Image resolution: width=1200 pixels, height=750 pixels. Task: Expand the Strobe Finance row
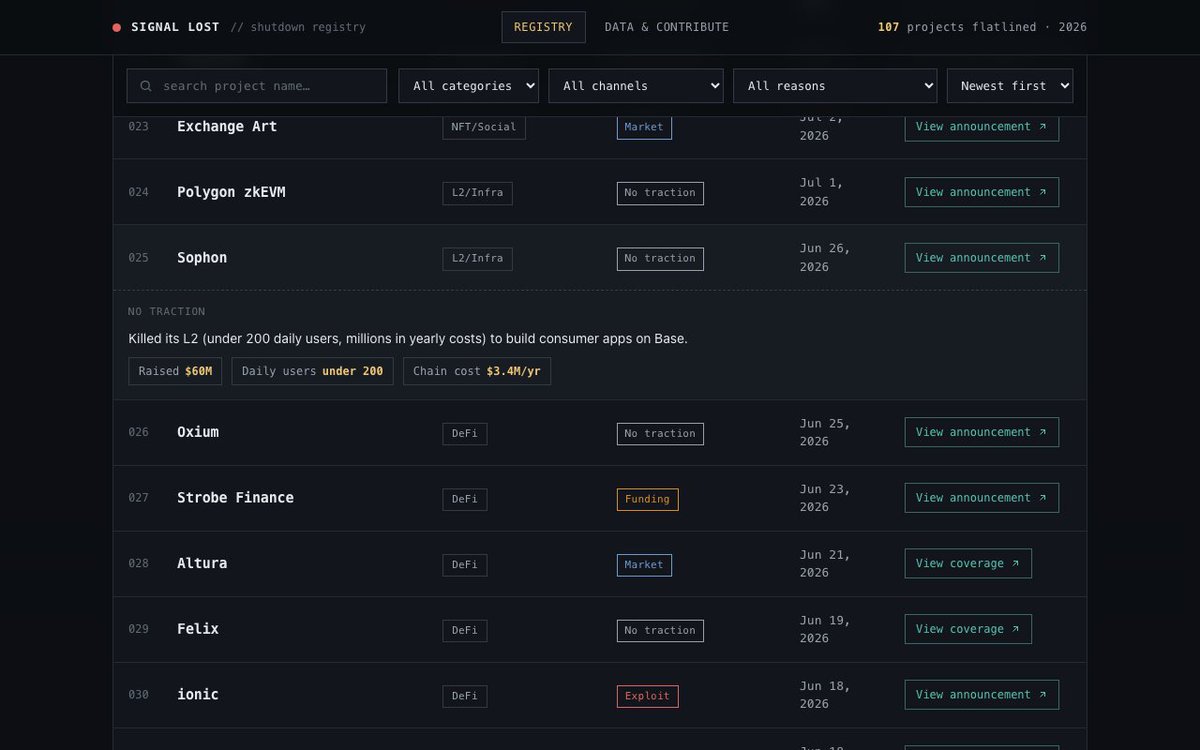pyautogui.click(x=600, y=498)
